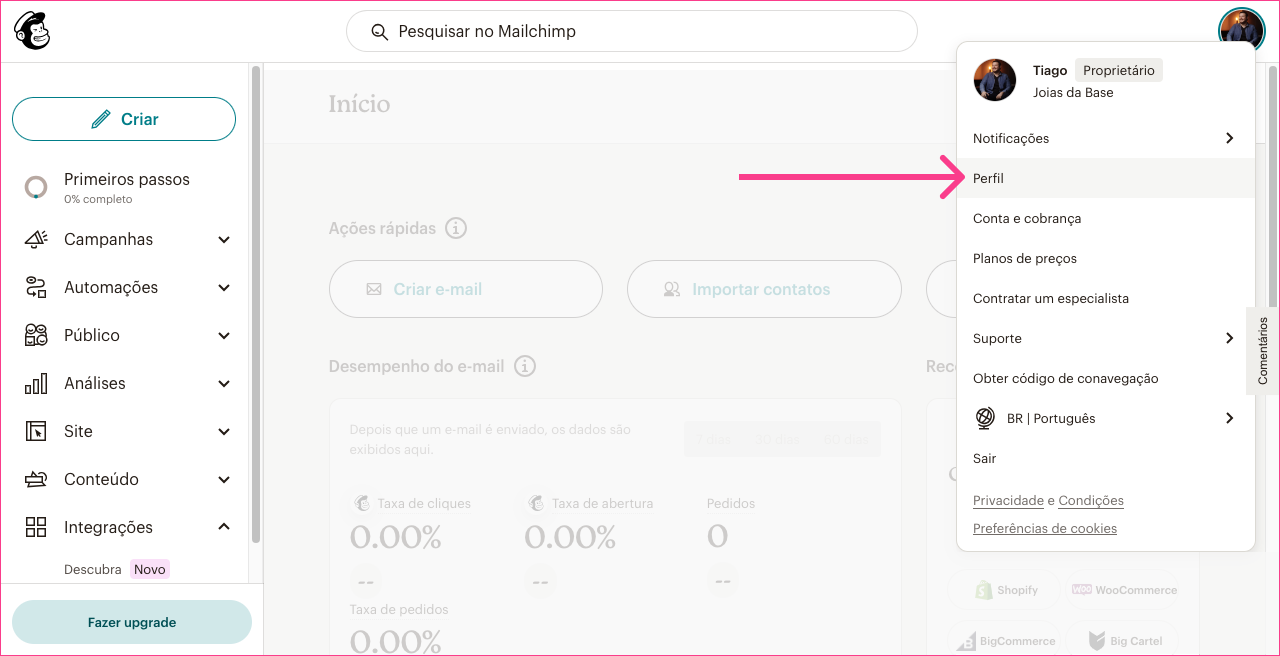Click the Análises bar chart icon
The height and width of the screenshot is (656, 1280).
pyautogui.click(x=36, y=384)
